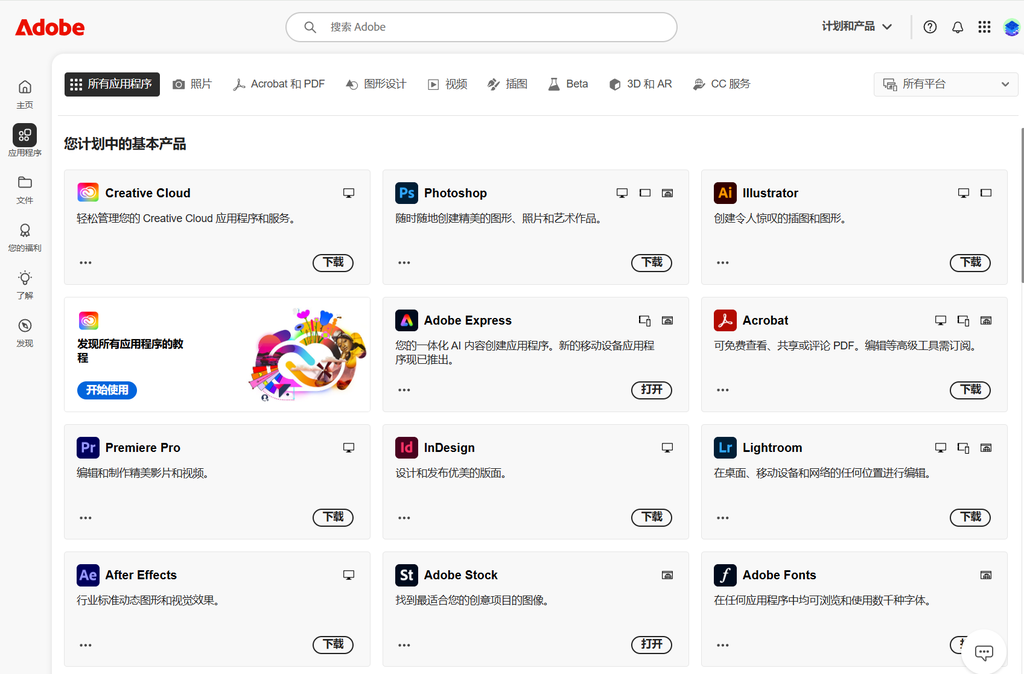Open more options on Premiere Pro card

point(86,517)
